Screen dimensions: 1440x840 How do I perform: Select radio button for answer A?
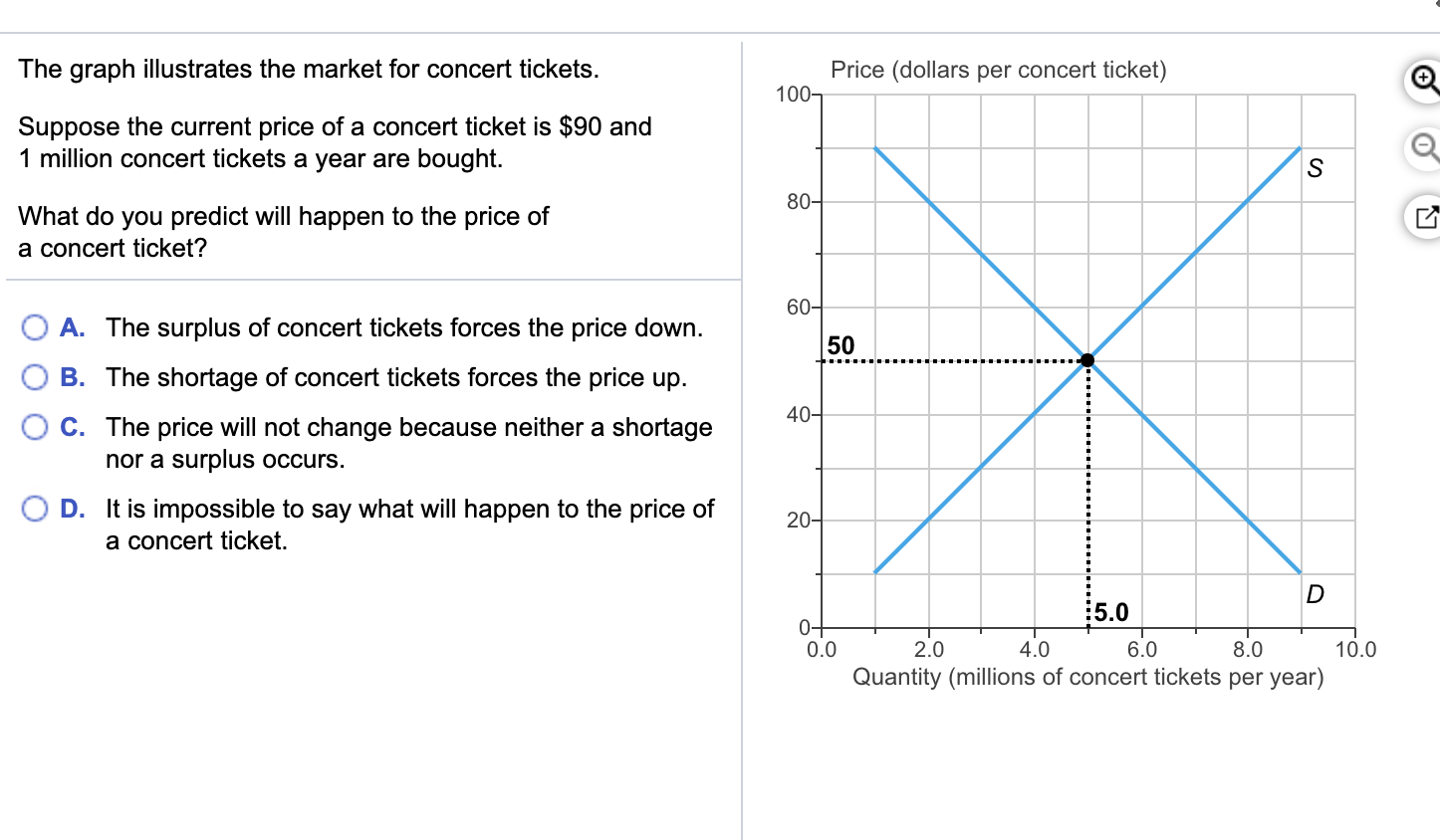click(x=35, y=326)
